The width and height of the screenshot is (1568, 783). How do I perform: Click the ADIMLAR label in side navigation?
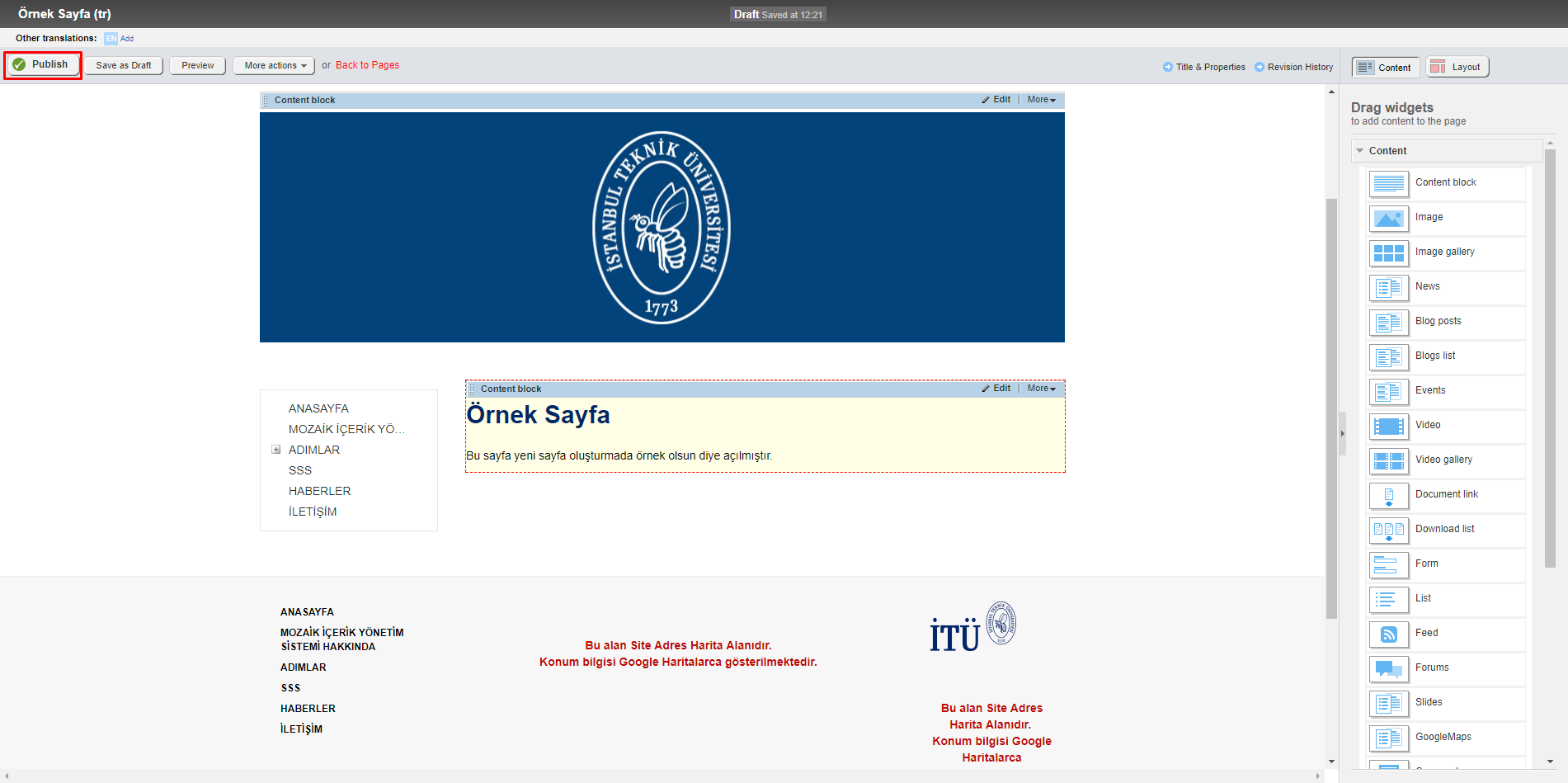click(314, 450)
